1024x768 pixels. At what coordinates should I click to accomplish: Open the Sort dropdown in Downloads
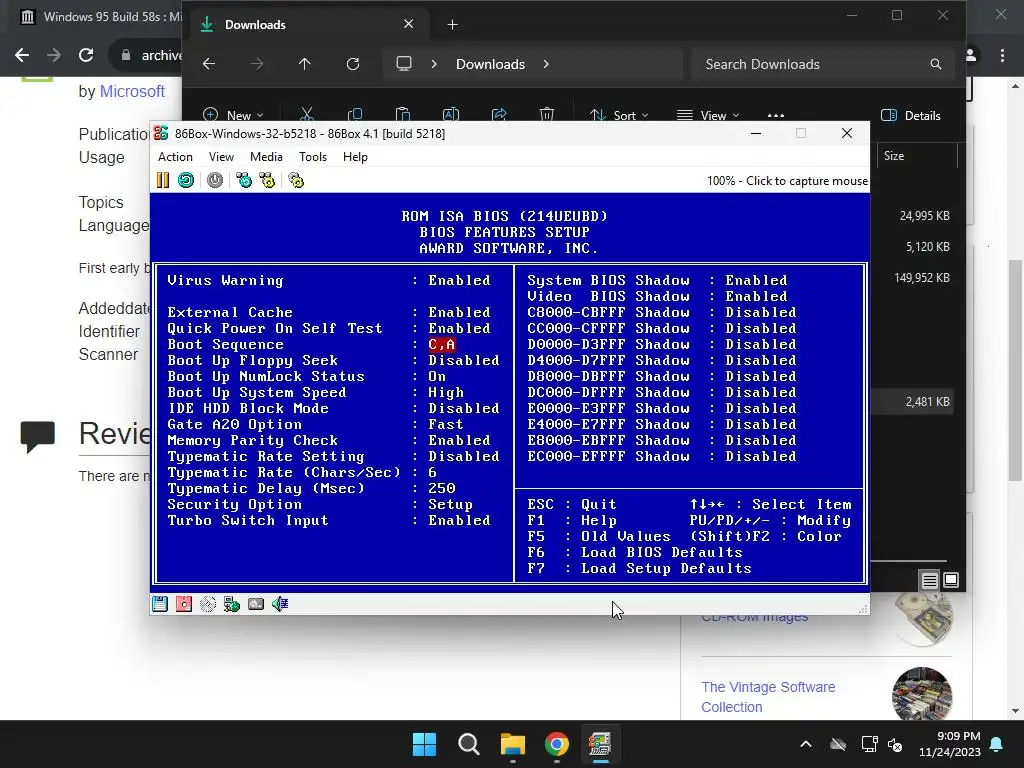[619, 116]
